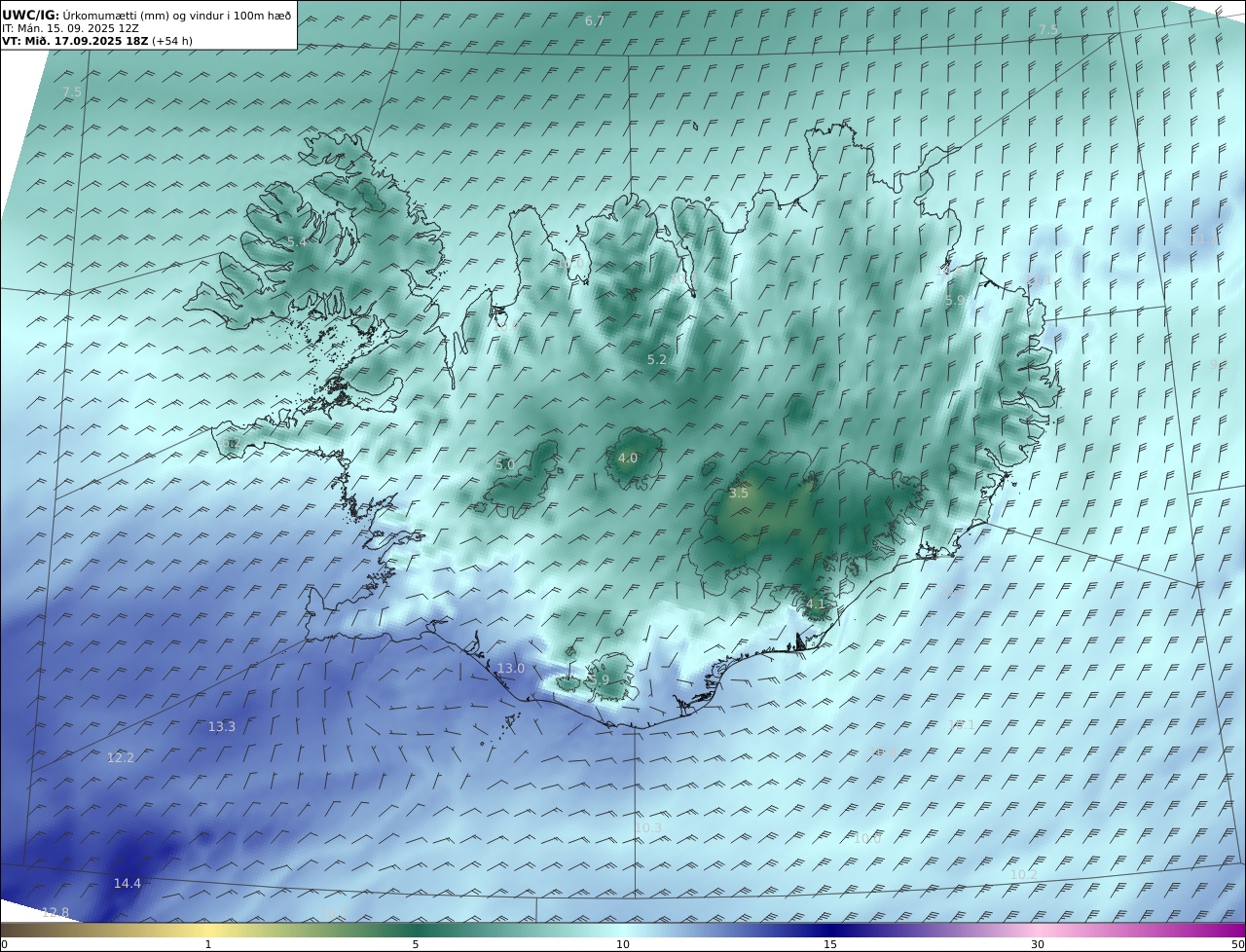Viewport: 1246px width, 952px height.
Task: Click the '3.5' value on the large glacier
Action: pos(739,494)
